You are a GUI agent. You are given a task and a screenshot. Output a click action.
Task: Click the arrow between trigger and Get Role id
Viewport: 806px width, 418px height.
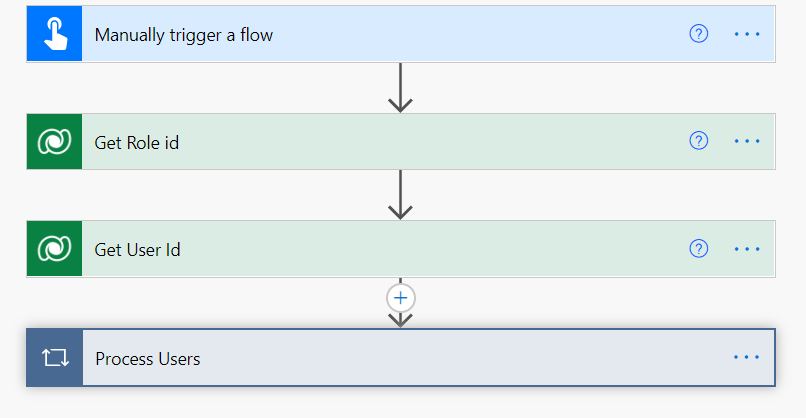point(400,88)
